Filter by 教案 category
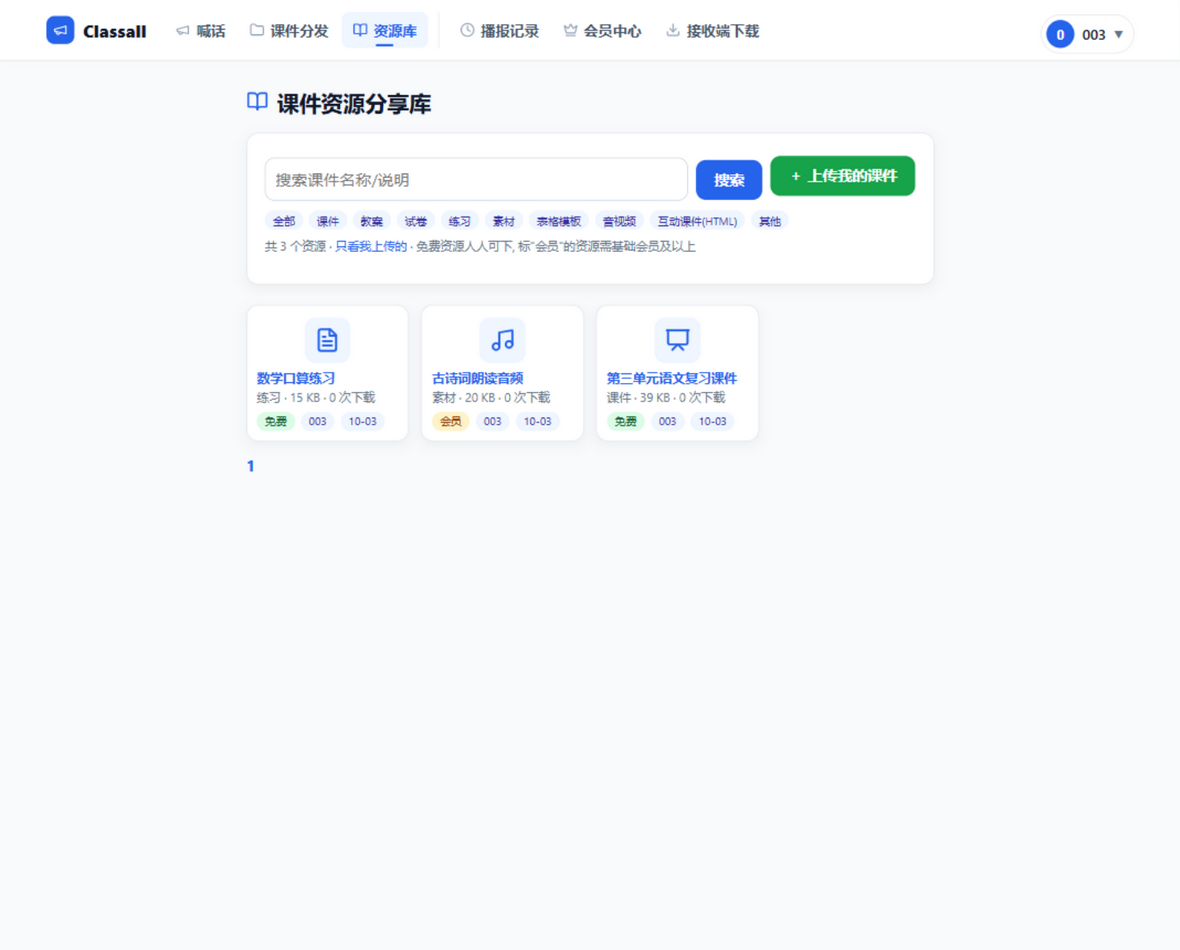Screen dimensions: 1180x950 click(371, 221)
